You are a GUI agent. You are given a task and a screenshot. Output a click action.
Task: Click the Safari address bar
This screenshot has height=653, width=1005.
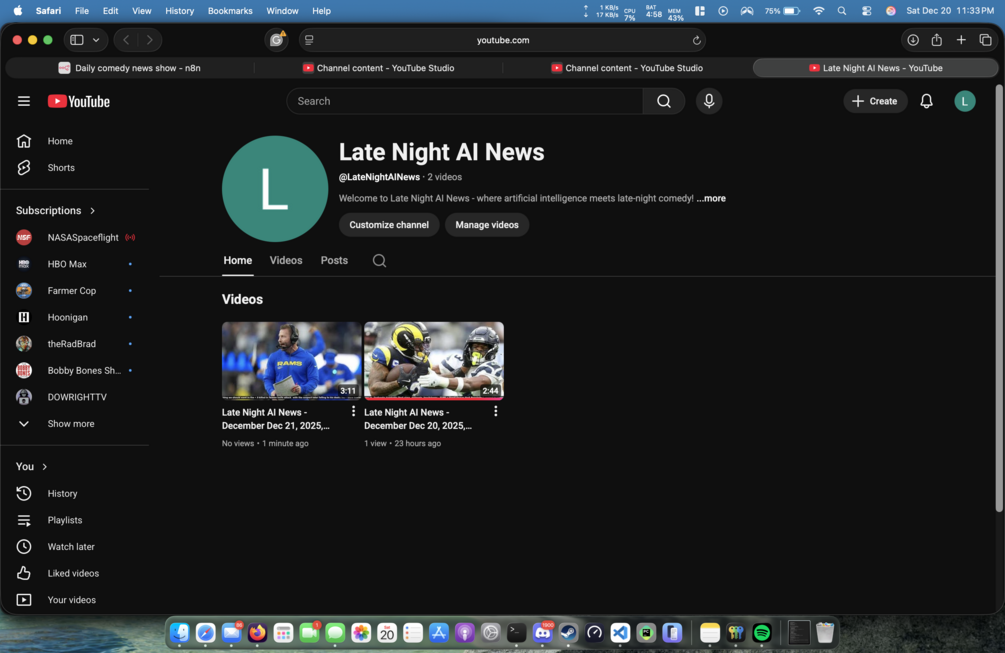tap(502, 40)
